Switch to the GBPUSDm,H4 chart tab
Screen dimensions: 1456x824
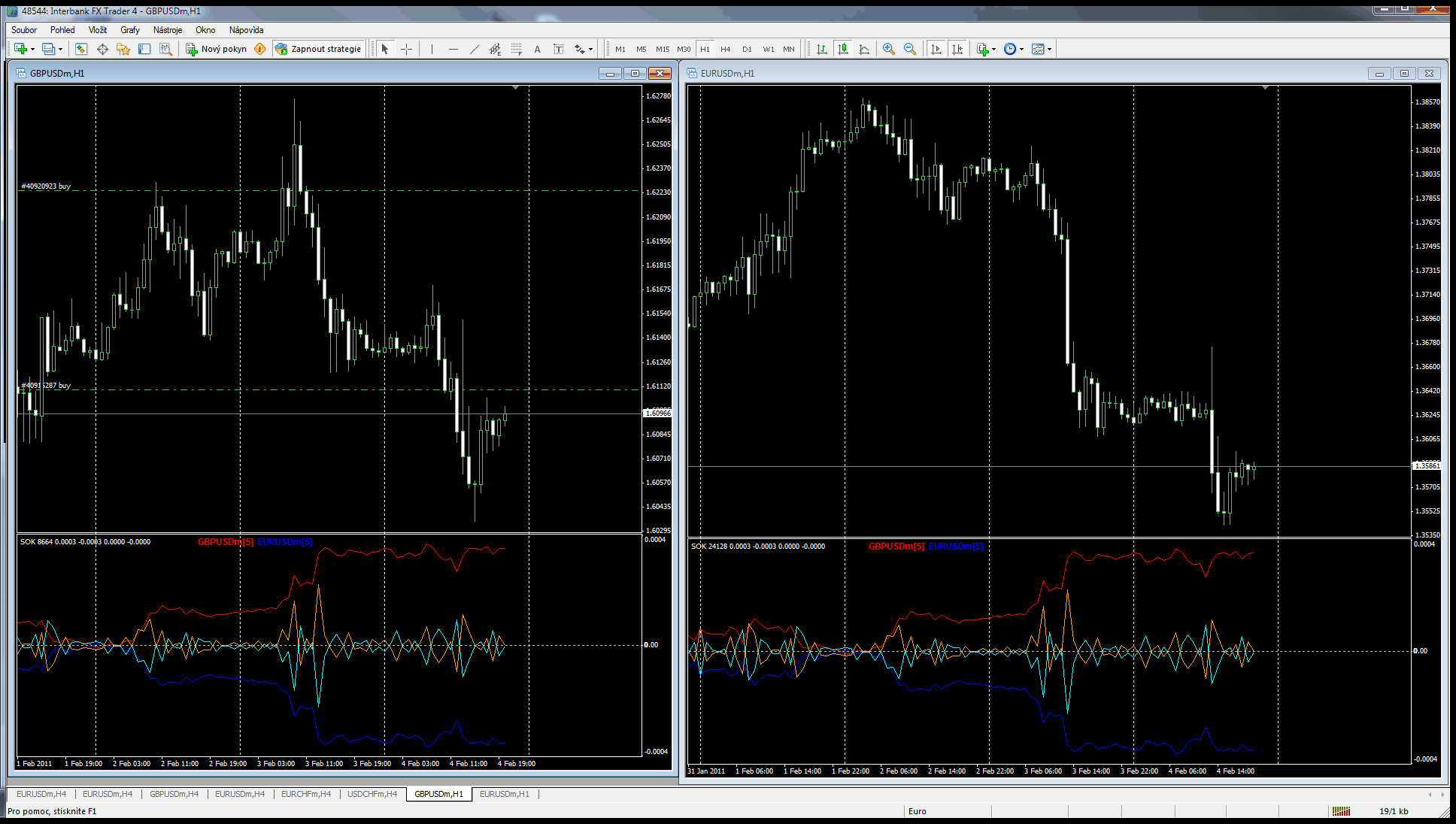coord(174,794)
